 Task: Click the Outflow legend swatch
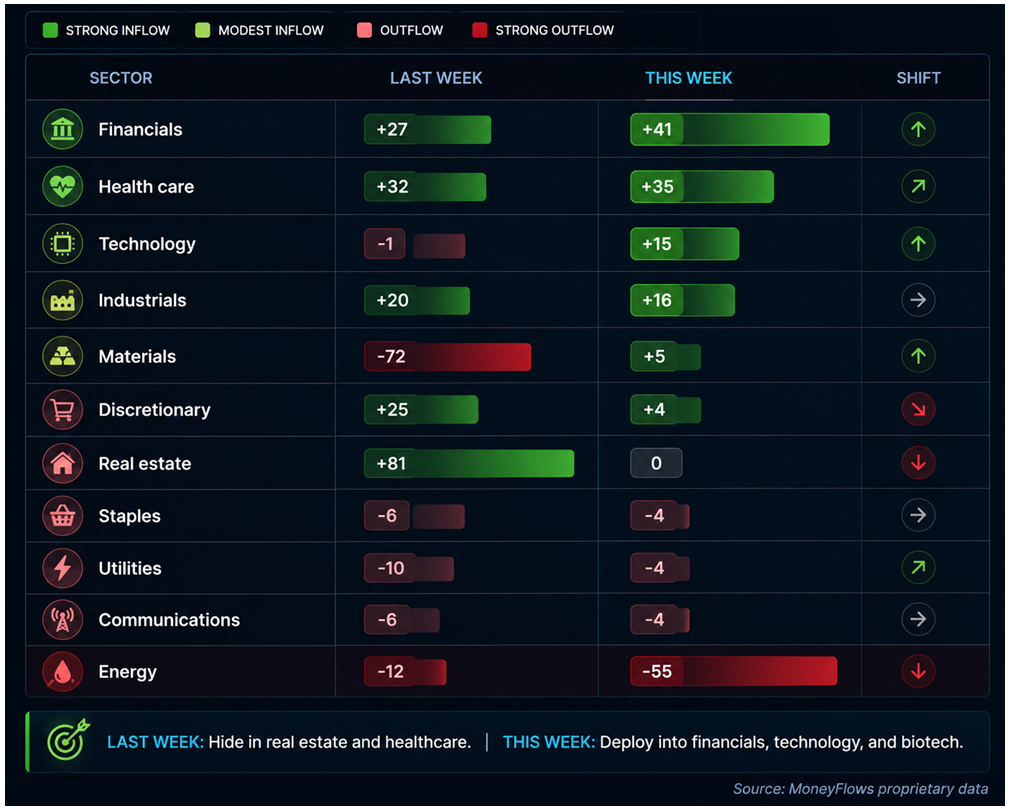[x=364, y=30]
